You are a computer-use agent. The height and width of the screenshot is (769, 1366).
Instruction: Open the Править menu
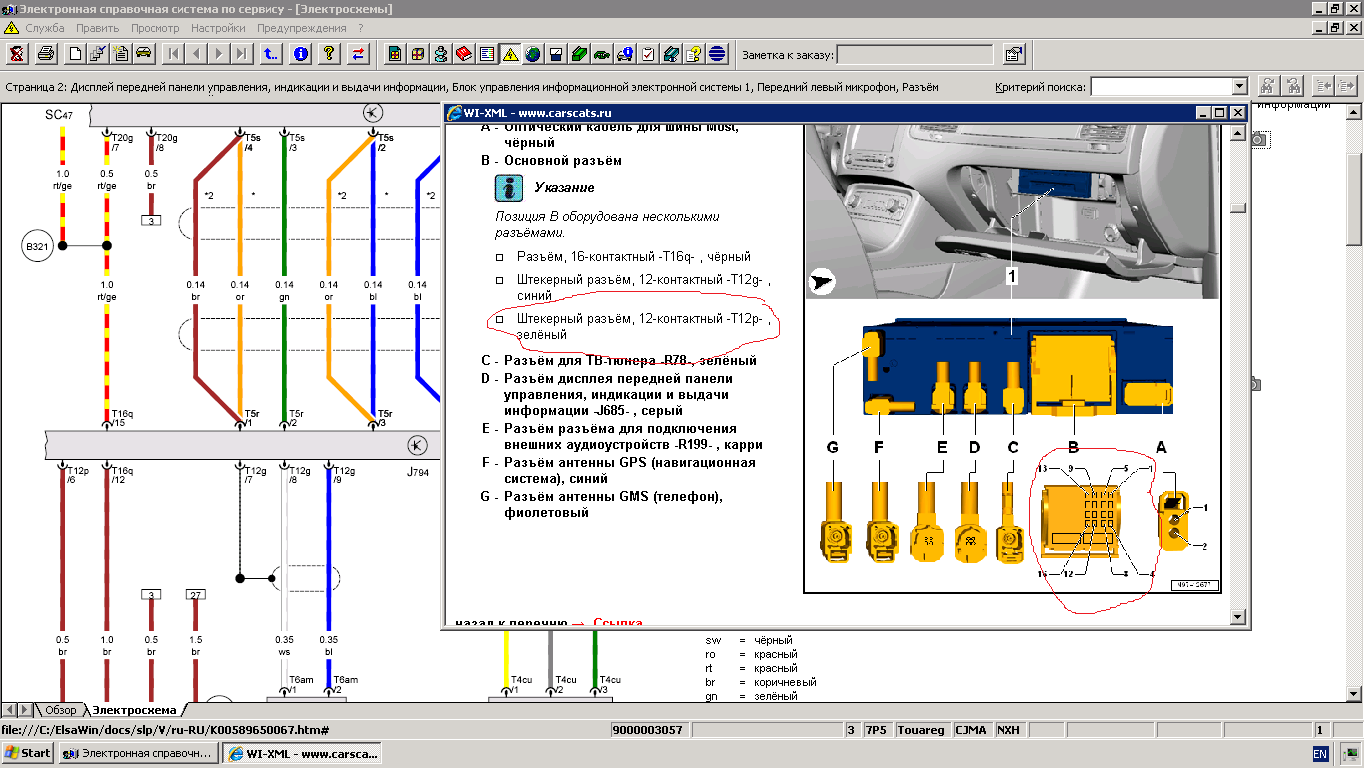pos(98,28)
